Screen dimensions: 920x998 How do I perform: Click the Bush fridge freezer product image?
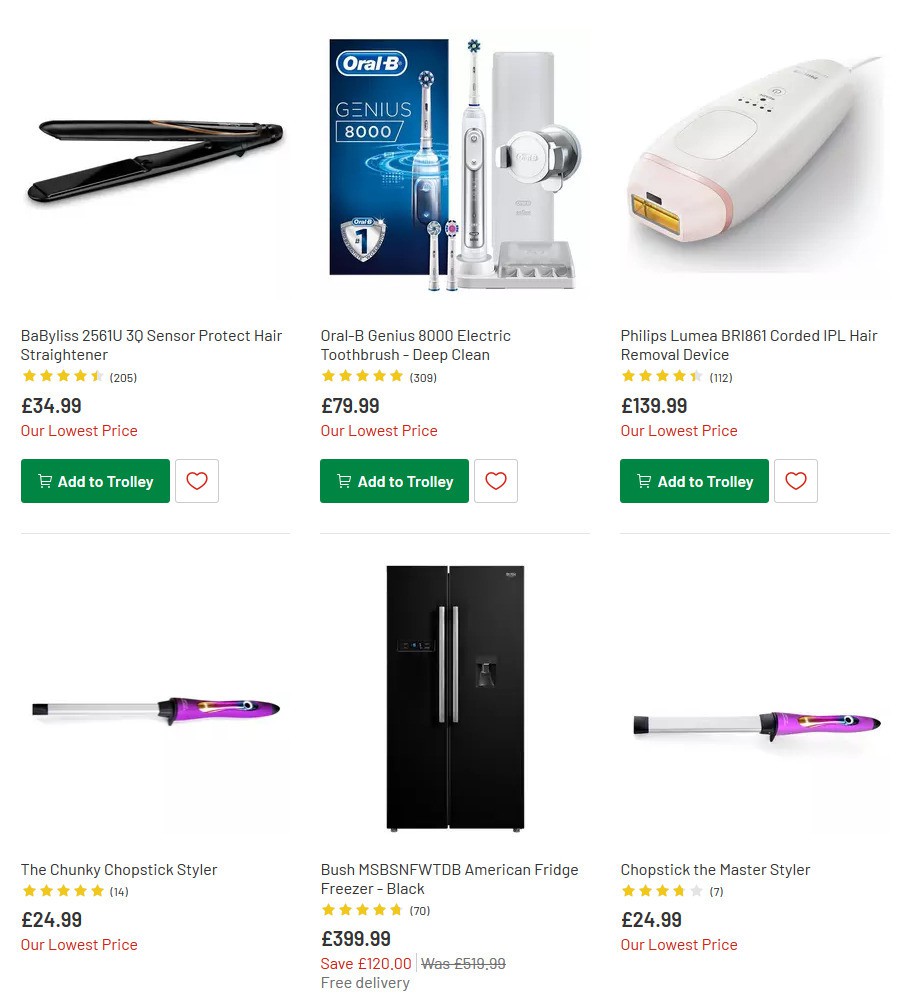click(455, 698)
